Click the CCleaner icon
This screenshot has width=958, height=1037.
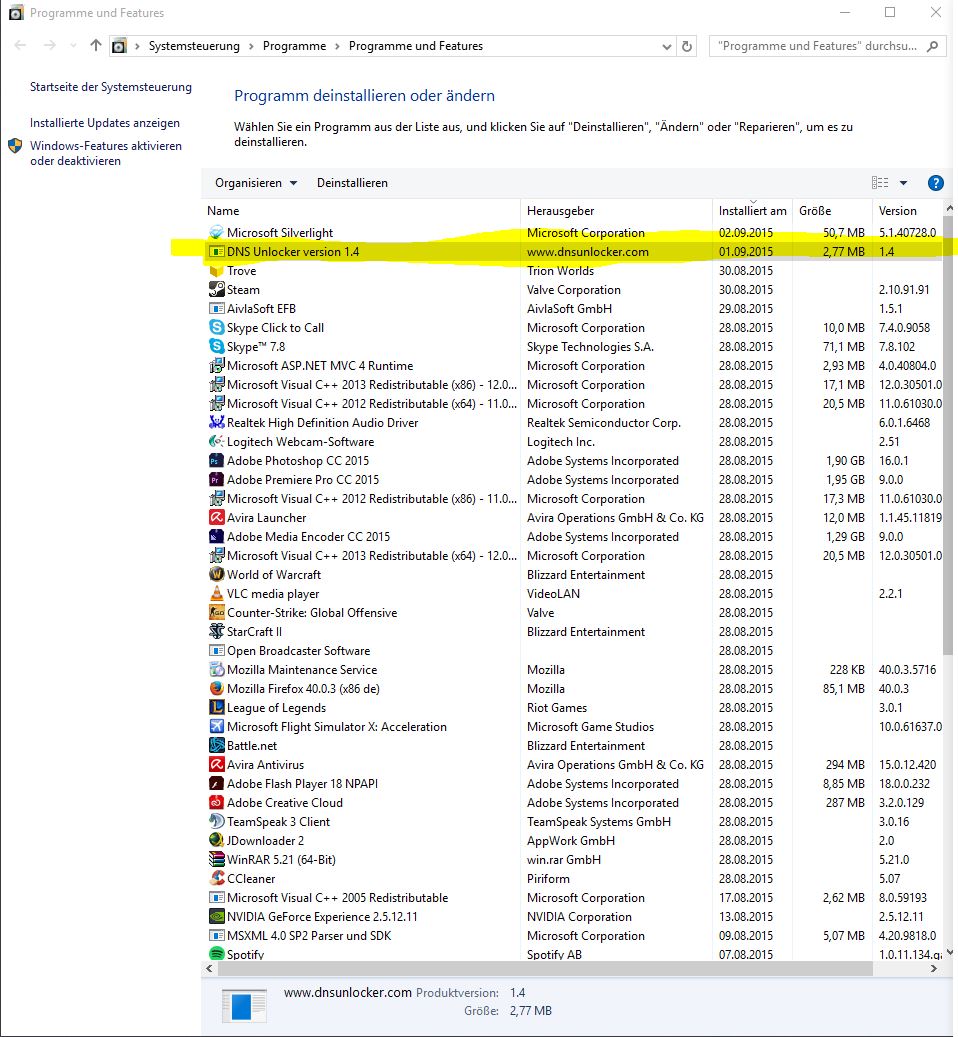(x=216, y=878)
